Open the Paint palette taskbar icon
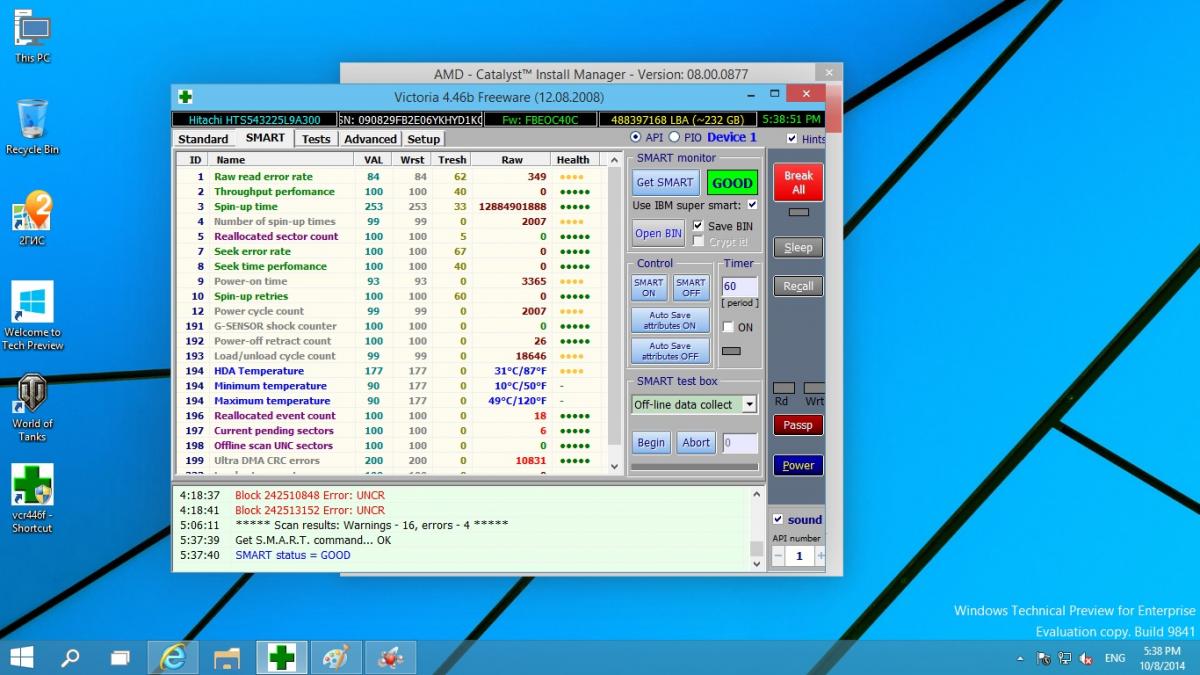Image resolution: width=1200 pixels, height=675 pixels. click(336, 657)
